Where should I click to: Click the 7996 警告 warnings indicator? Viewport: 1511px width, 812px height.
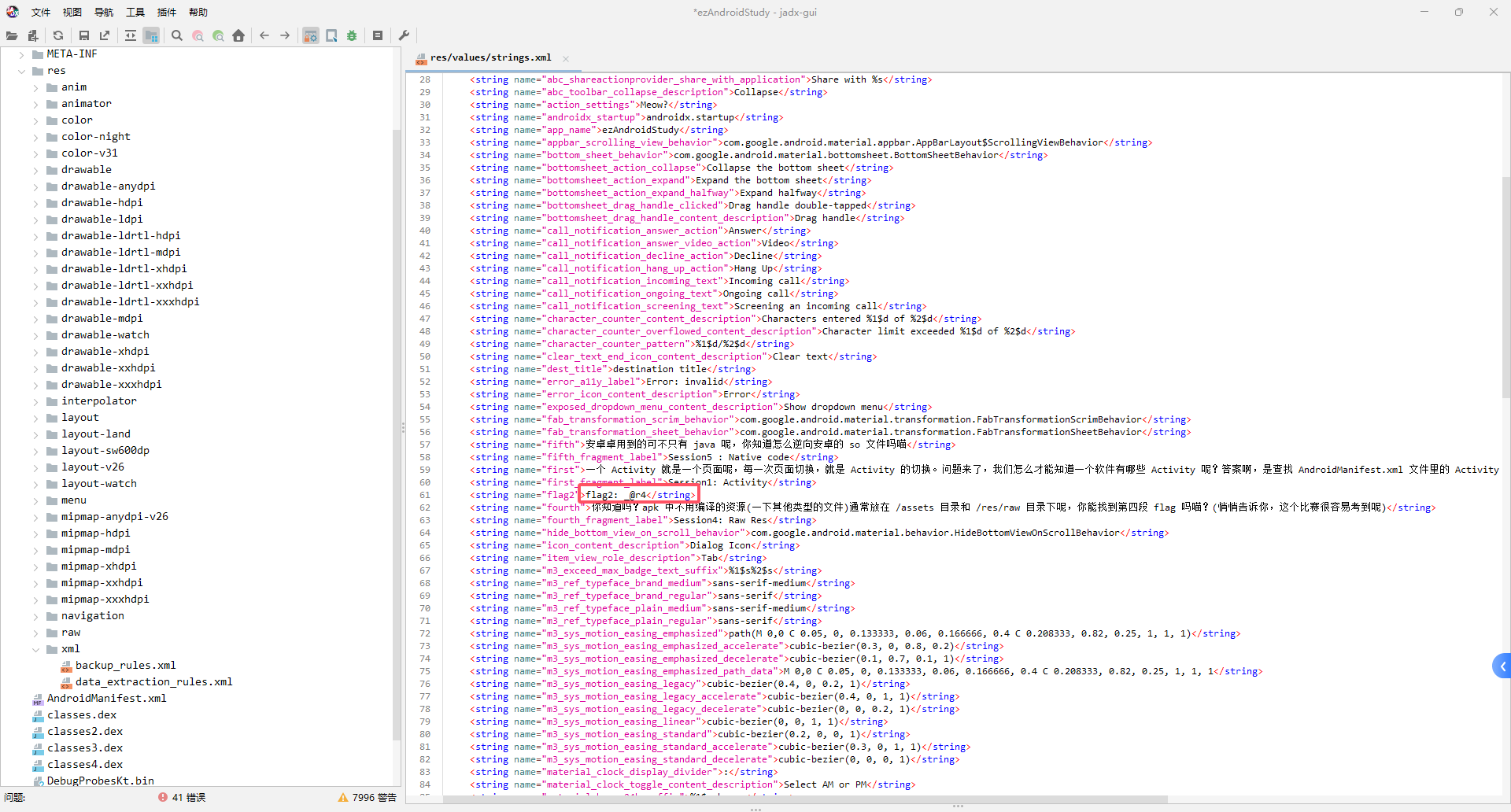click(368, 798)
